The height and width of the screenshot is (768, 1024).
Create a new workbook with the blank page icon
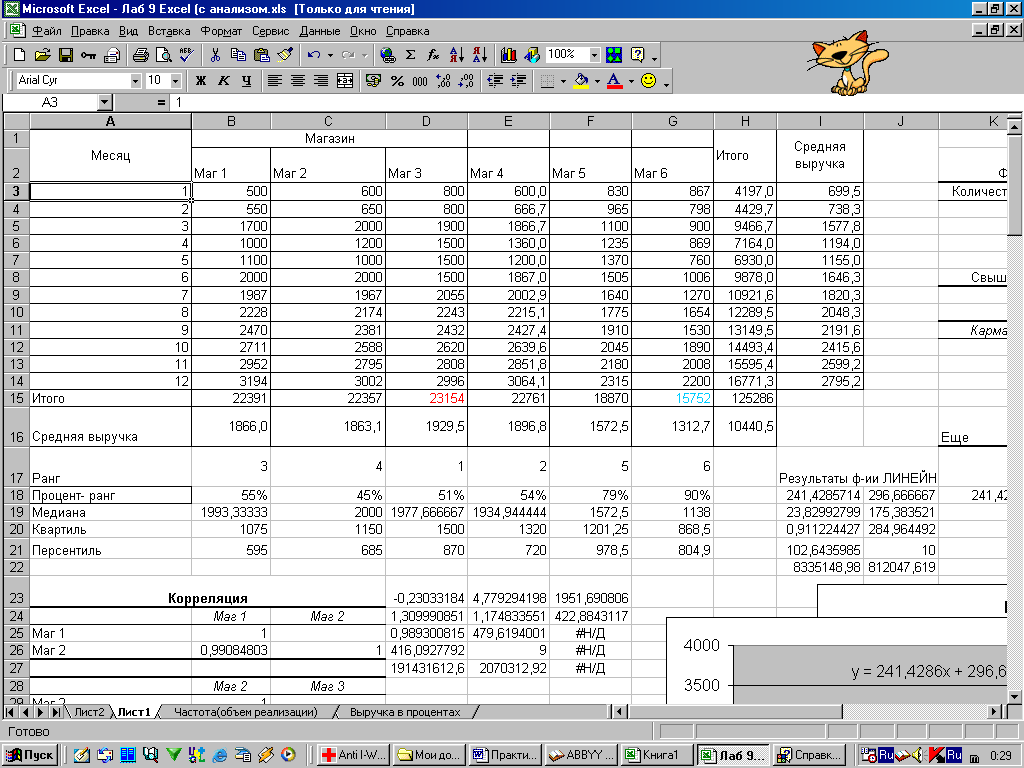pyautogui.click(x=20, y=56)
